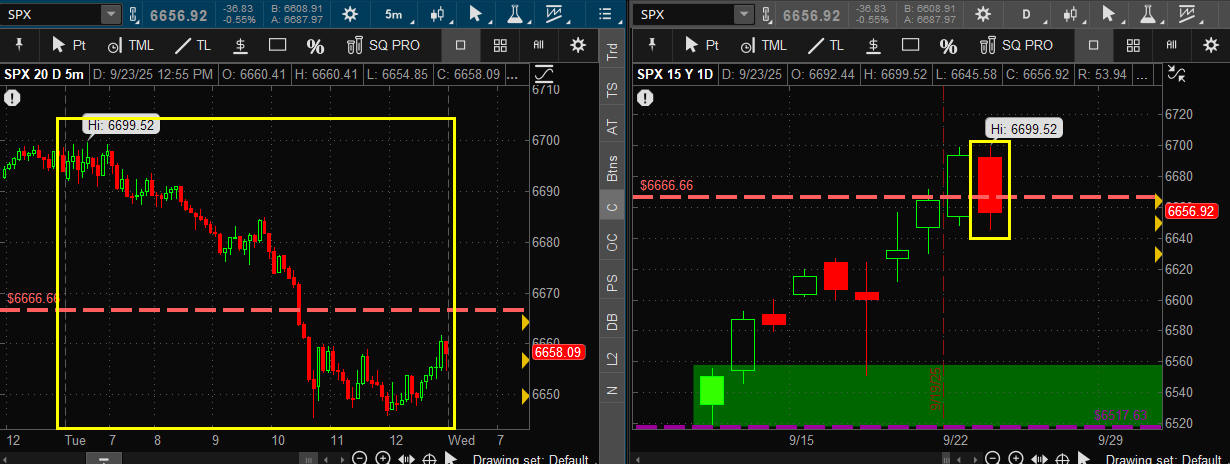Viewport: 1230px width, 464px height.
Task: Zoom out on the left chart
Action: (359, 458)
